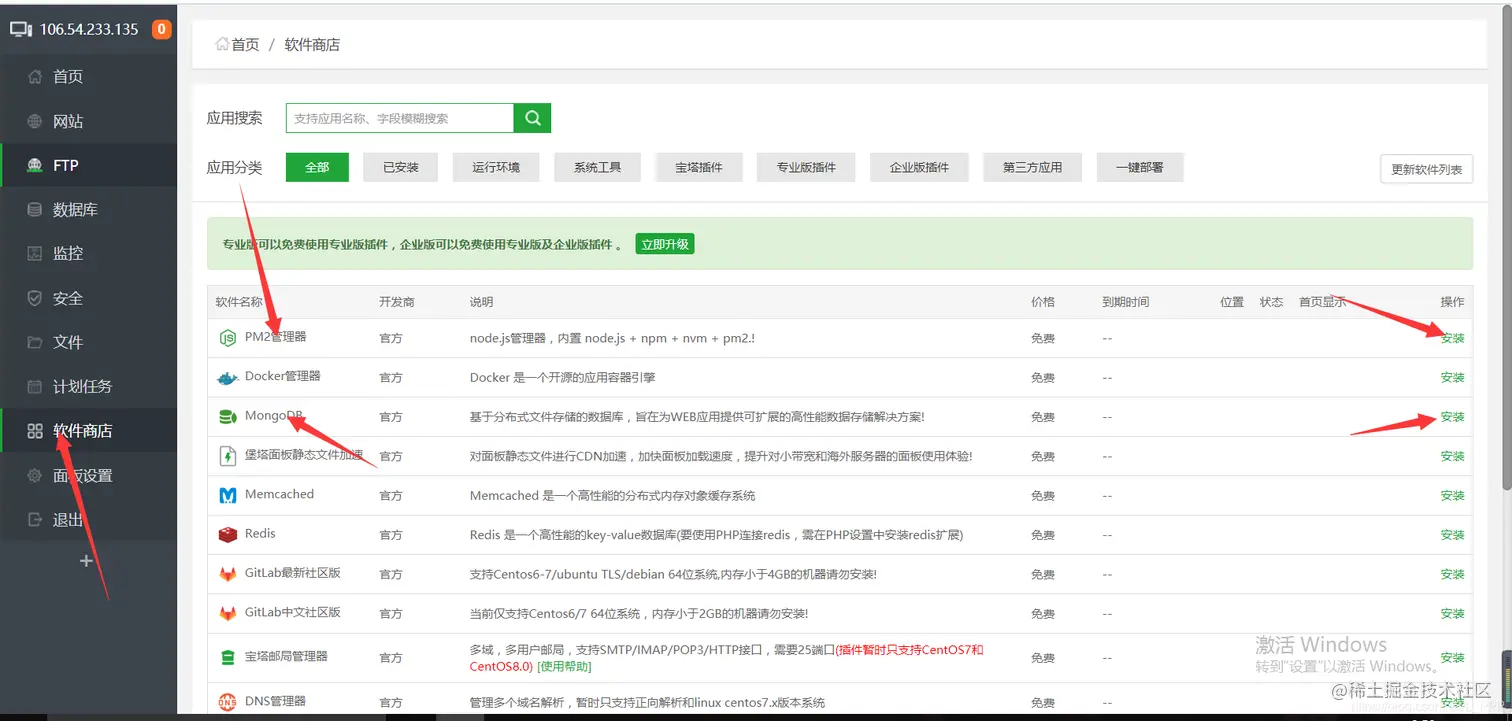Viewport: 1512px width, 721px height.
Task: Select the 全部 category tab
Action: (317, 167)
